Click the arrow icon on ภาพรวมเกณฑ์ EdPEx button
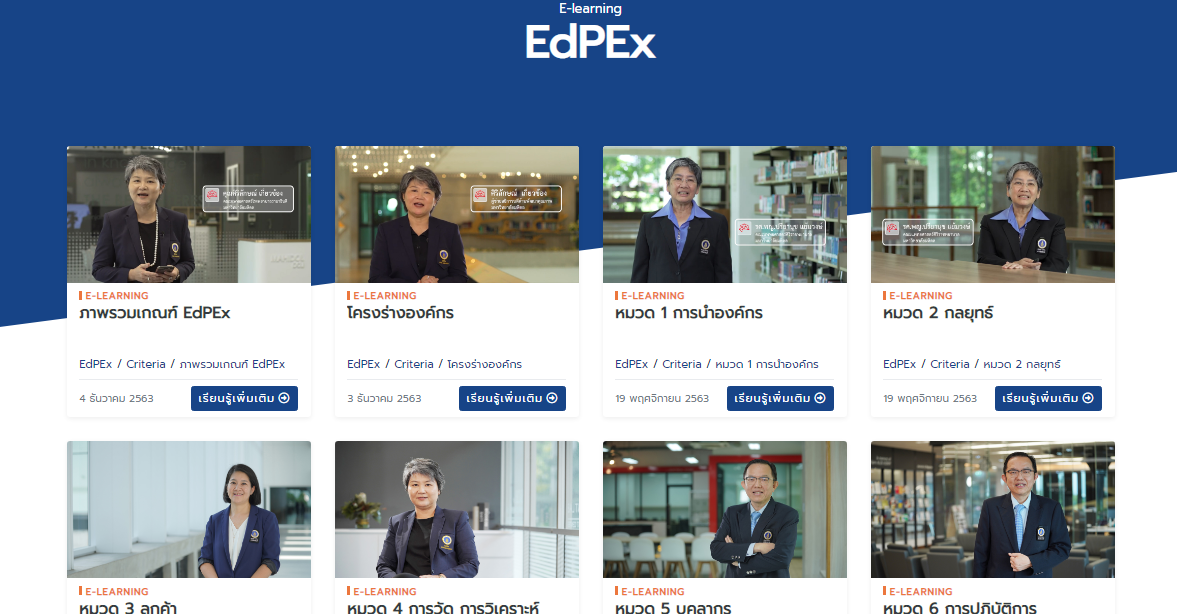The width and height of the screenshot is (1177, 614). click(x=284, y=398)
